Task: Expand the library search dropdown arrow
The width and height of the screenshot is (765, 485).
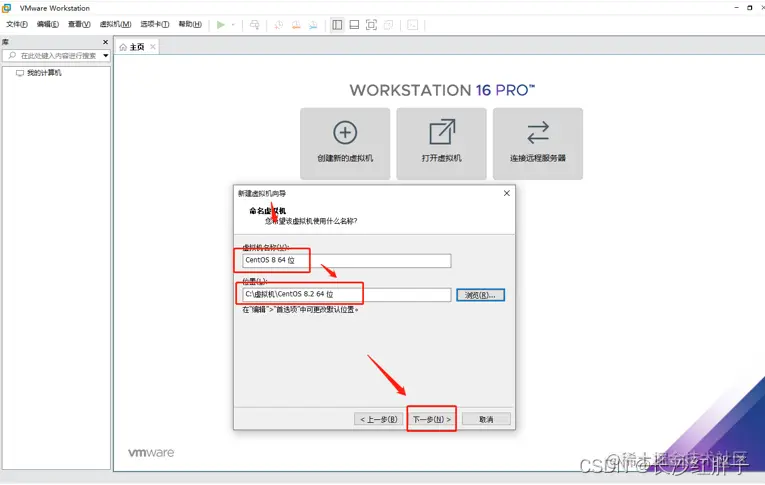Action: click(x=105, y=56)
